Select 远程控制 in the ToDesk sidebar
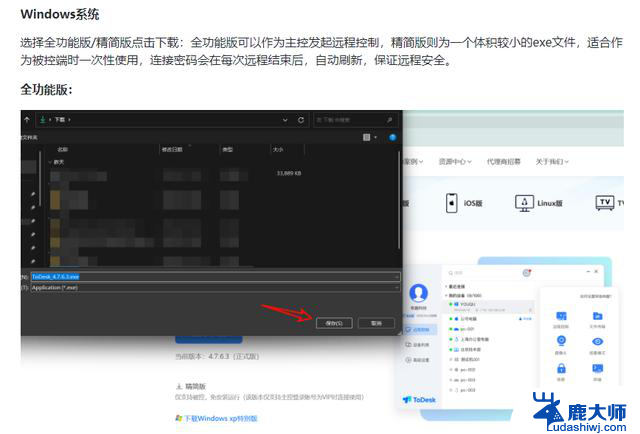Image resolution: width=640 pixels, height=434 pixels. click(x=419, y=329)
